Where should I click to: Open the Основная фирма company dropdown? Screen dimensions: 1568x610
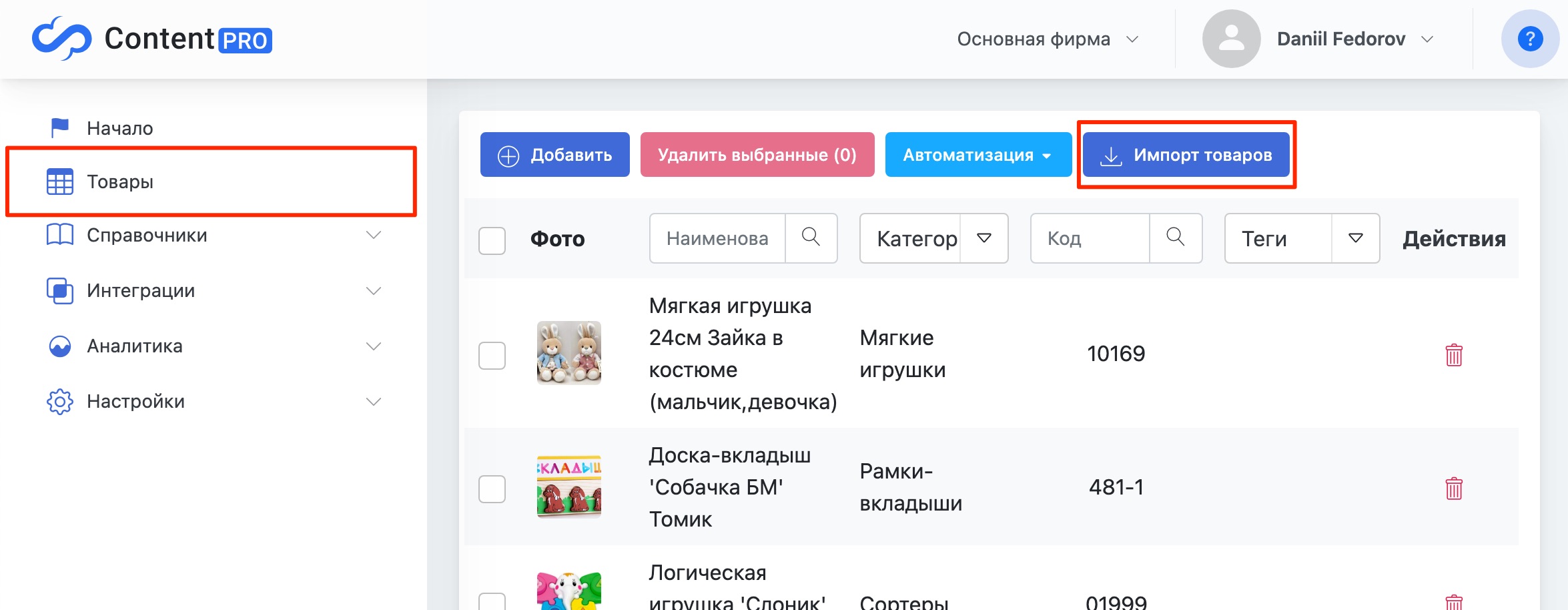pos(1047,39)
